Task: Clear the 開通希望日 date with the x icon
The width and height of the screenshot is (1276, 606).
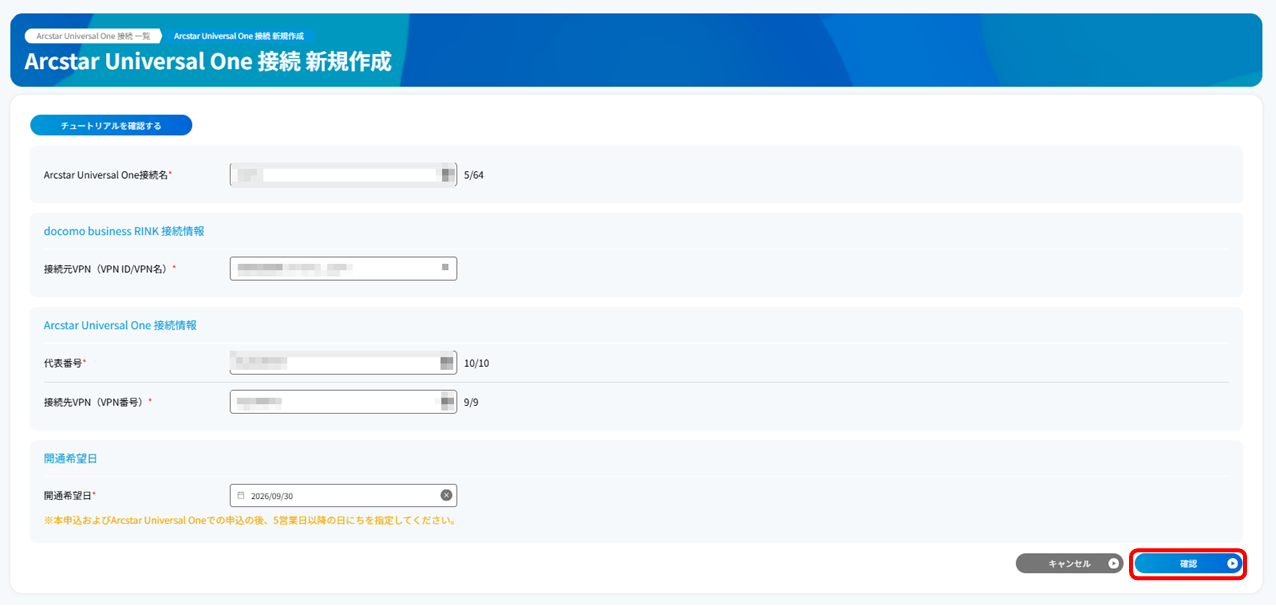Action: point(446,495)
